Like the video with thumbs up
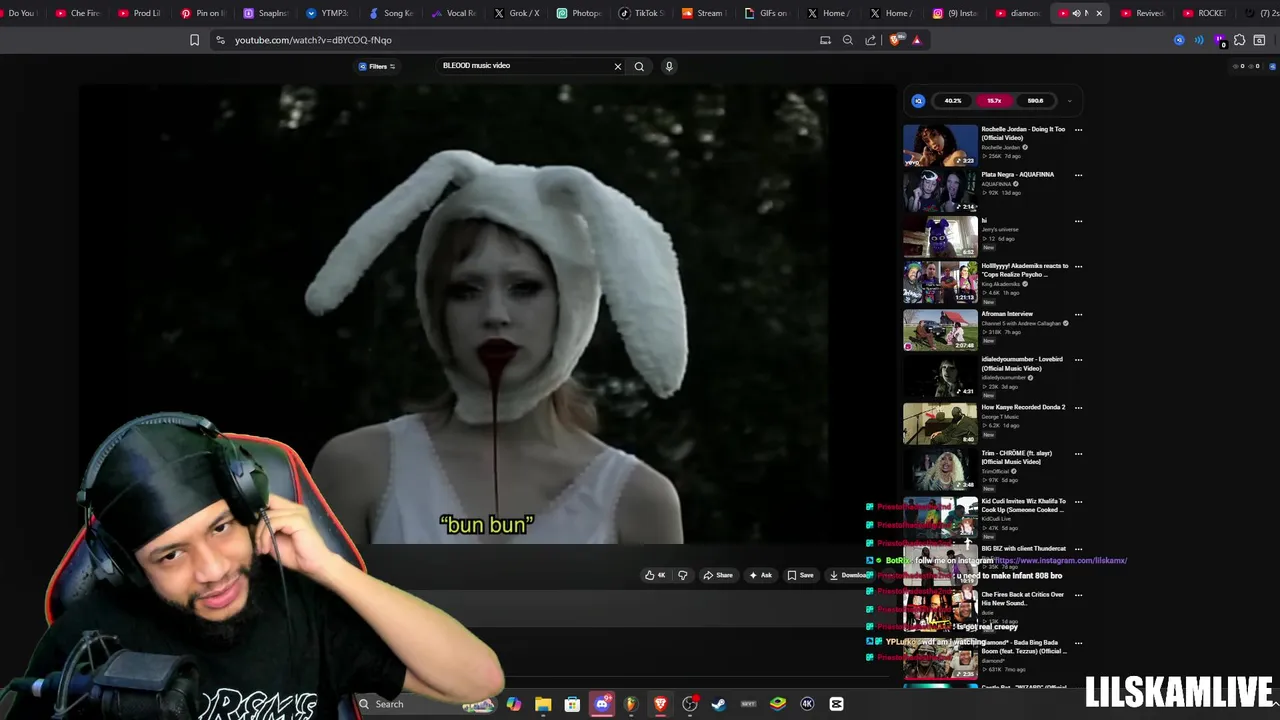 pyautogui.click(x=655, y=575)
